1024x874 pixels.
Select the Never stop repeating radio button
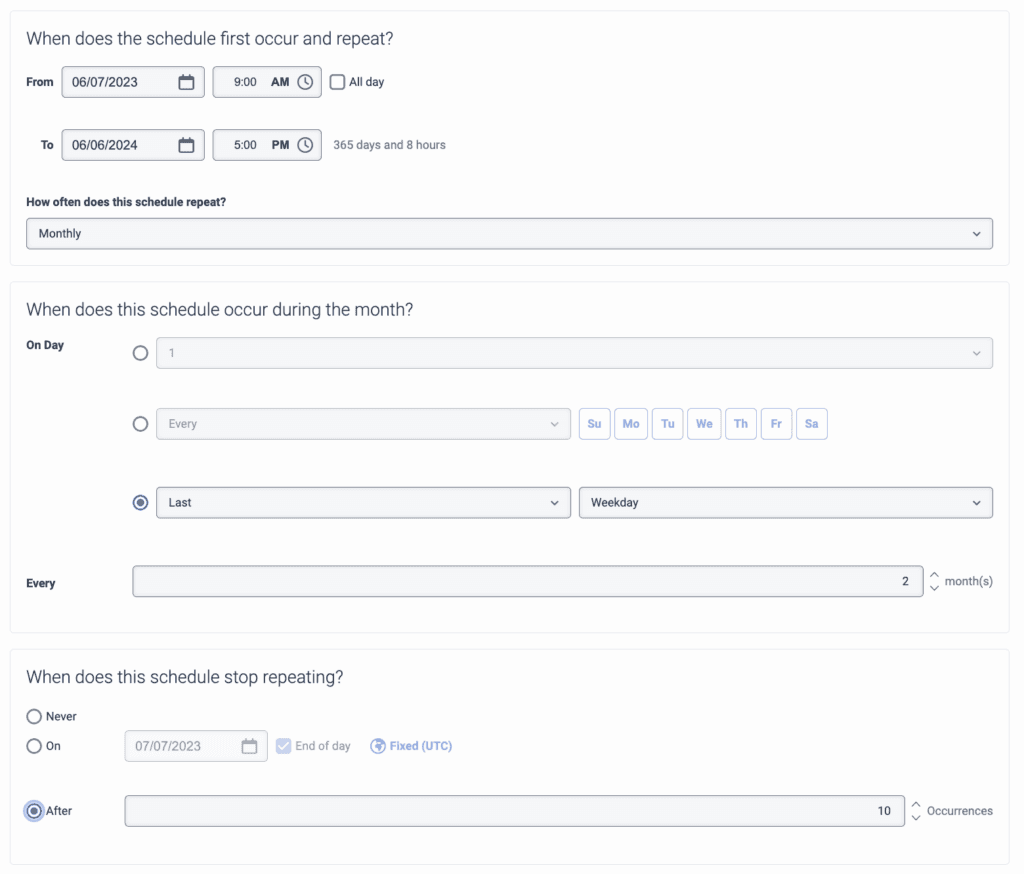[34, 716]
